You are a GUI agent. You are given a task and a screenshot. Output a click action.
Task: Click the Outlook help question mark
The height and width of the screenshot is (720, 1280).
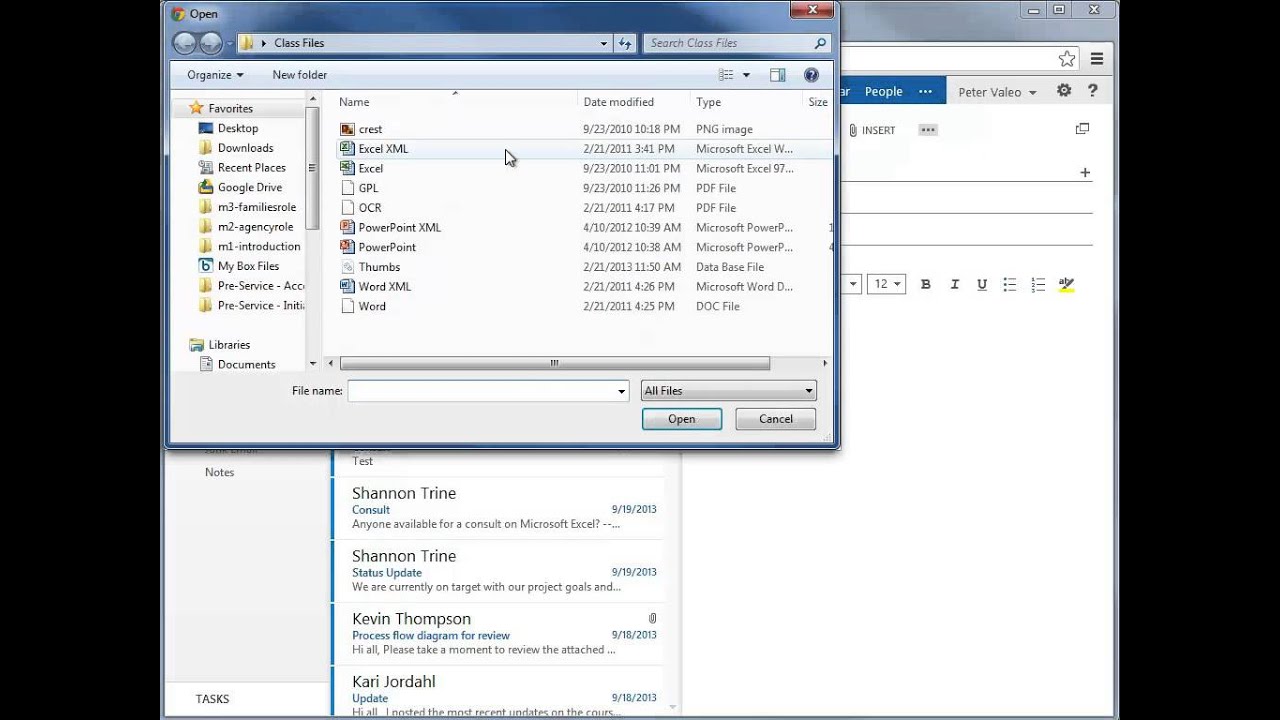1093,91
